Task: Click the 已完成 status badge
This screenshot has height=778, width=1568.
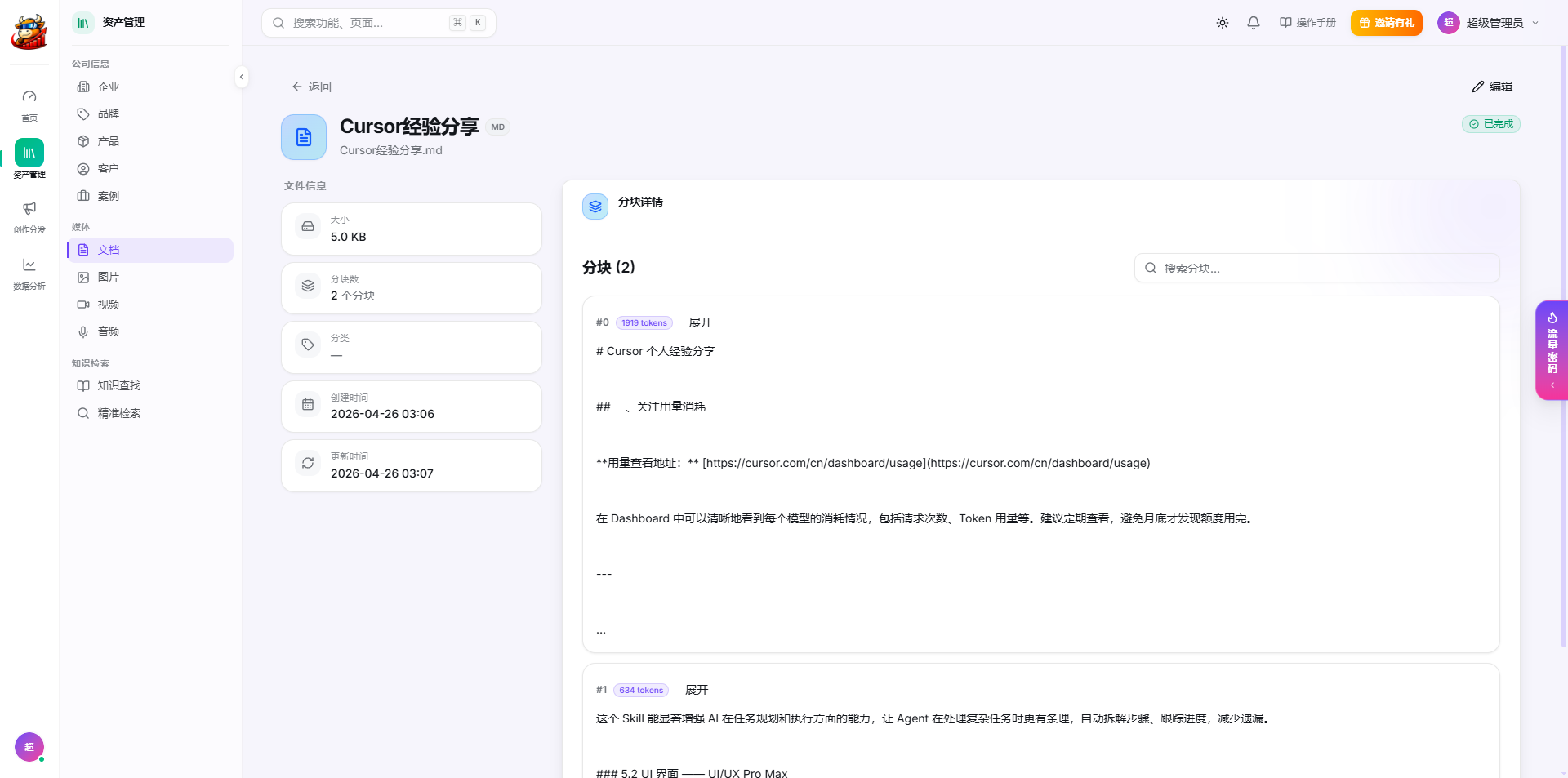Action: tap(1490, 124)
